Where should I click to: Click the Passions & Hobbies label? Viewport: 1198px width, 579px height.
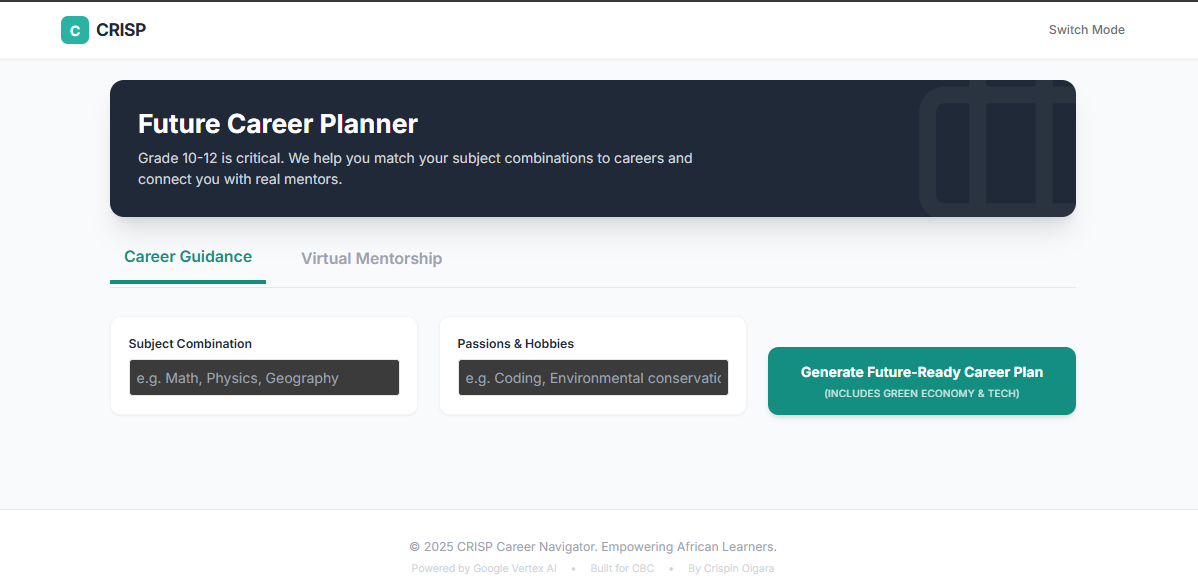tap(516, 344)
